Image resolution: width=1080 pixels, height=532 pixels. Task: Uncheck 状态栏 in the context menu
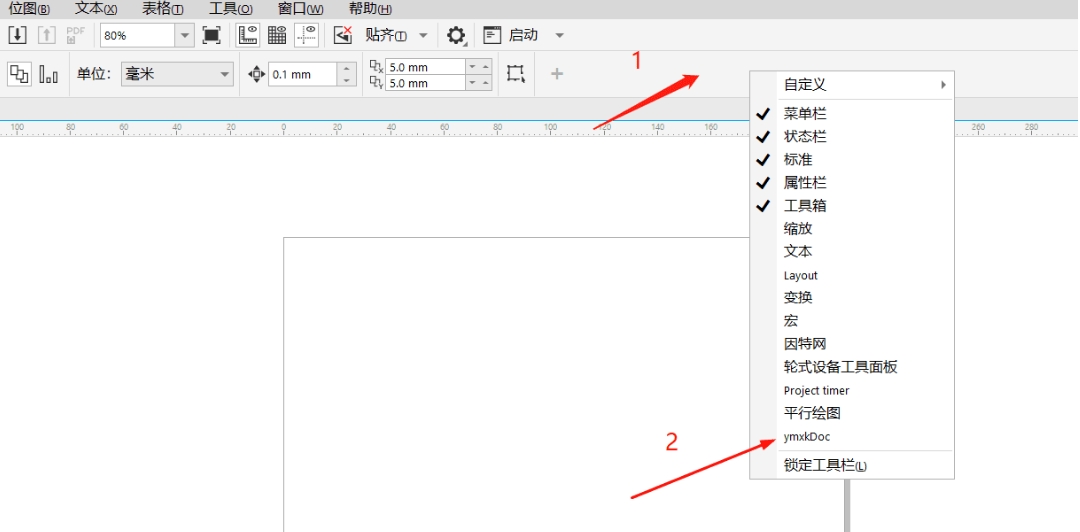805,137
